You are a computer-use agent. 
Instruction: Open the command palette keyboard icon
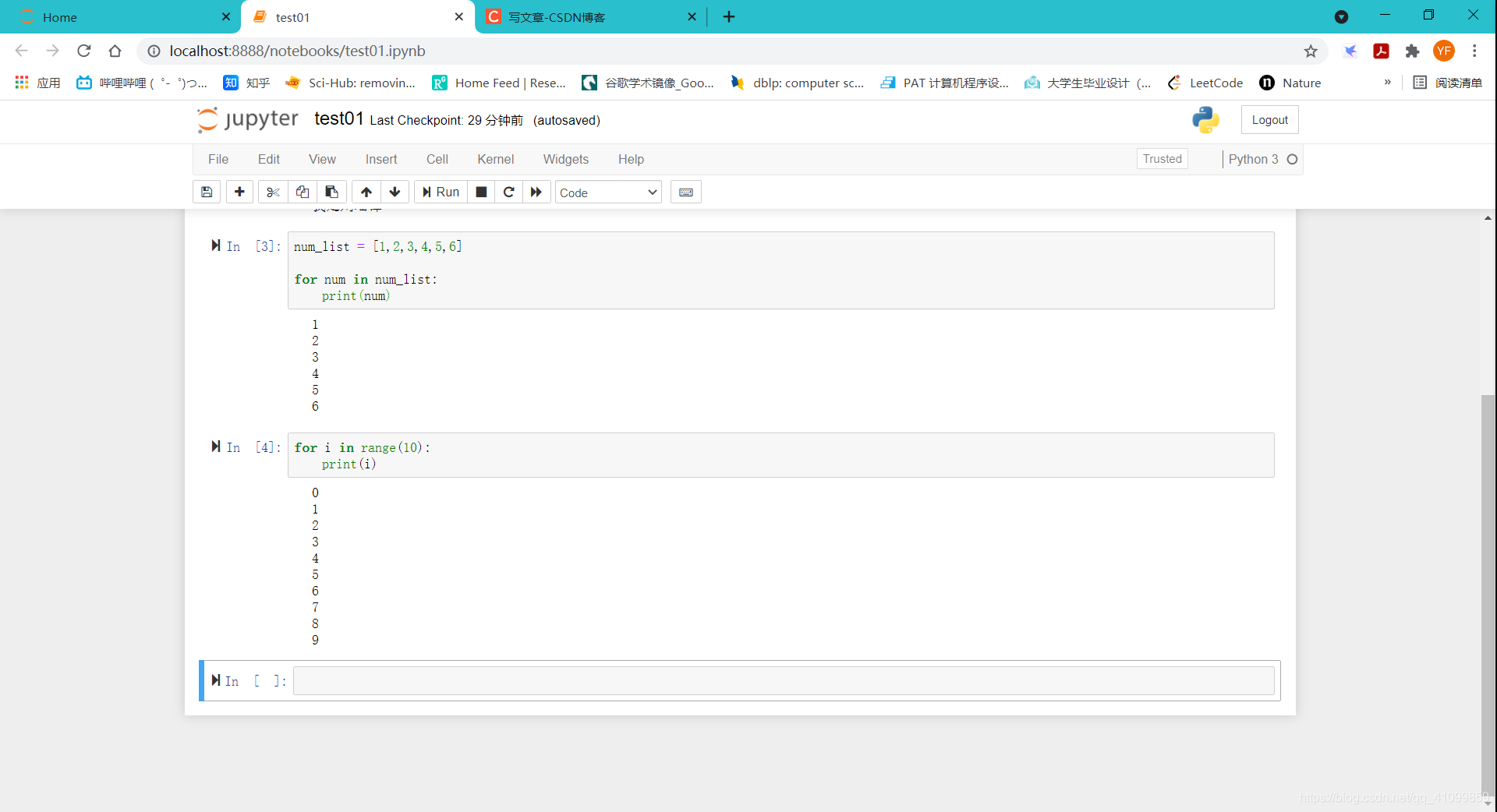686,192
